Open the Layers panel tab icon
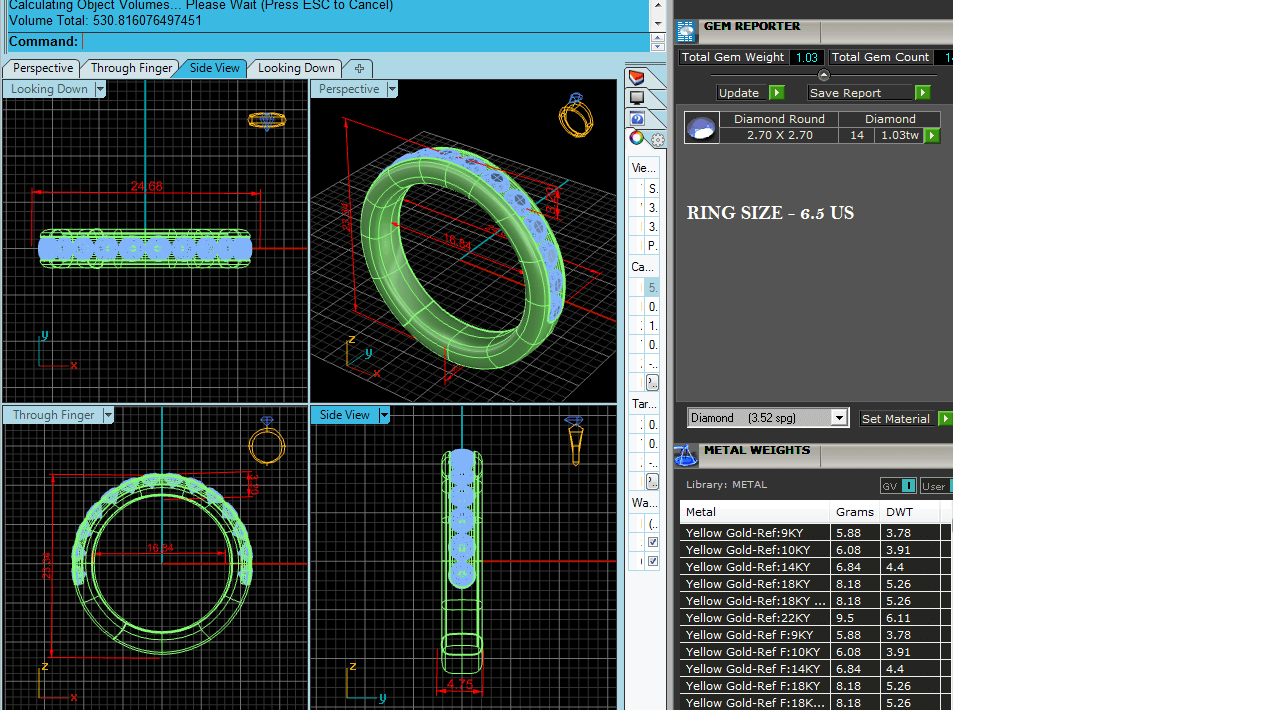The width and height of the screenshot is (1274, 712). [x=637, y=78]
